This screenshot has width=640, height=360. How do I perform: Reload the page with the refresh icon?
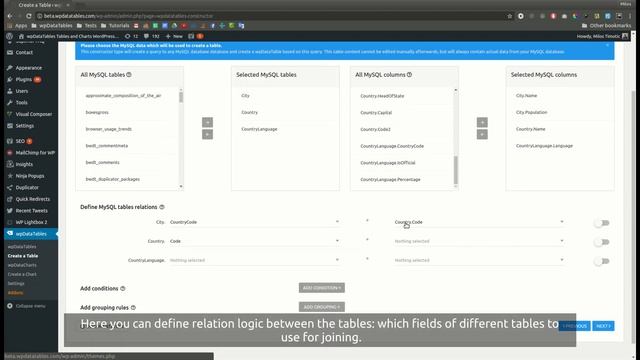click(x=29, y=16)
